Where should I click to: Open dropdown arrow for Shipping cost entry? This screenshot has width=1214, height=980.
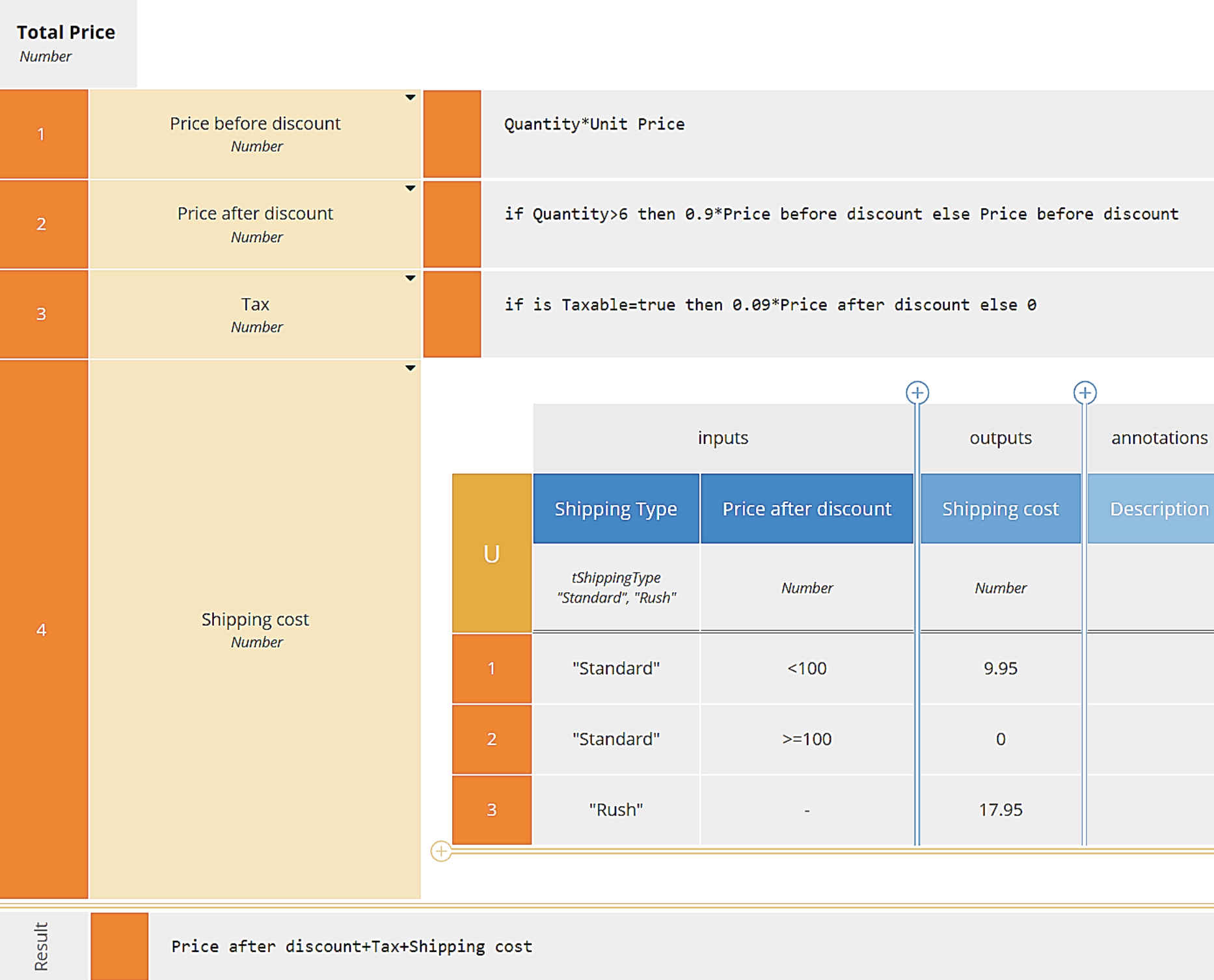tap(410, 368)
